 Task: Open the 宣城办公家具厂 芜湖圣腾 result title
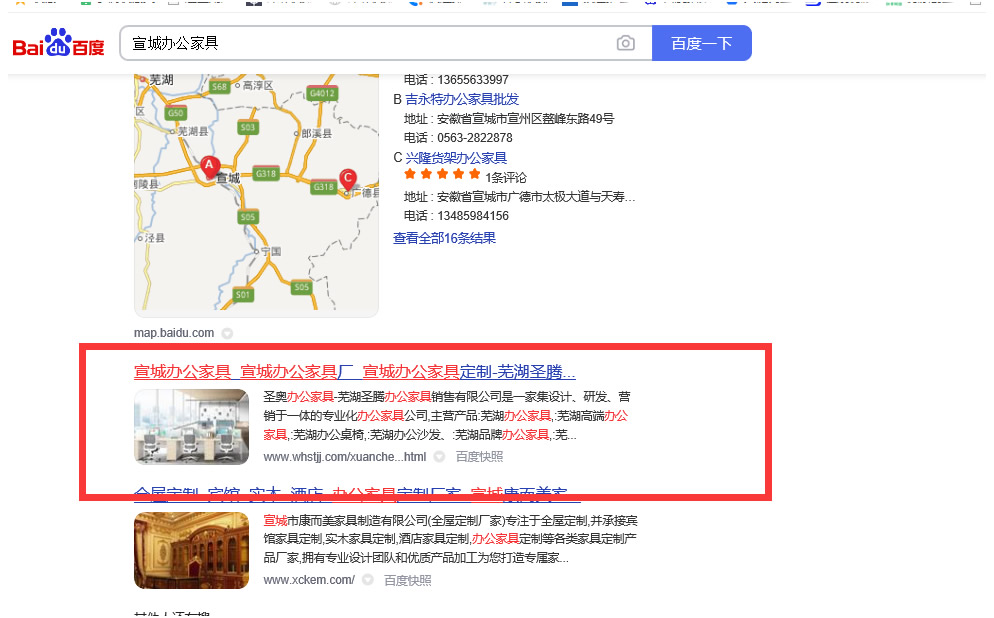(354, 372)
